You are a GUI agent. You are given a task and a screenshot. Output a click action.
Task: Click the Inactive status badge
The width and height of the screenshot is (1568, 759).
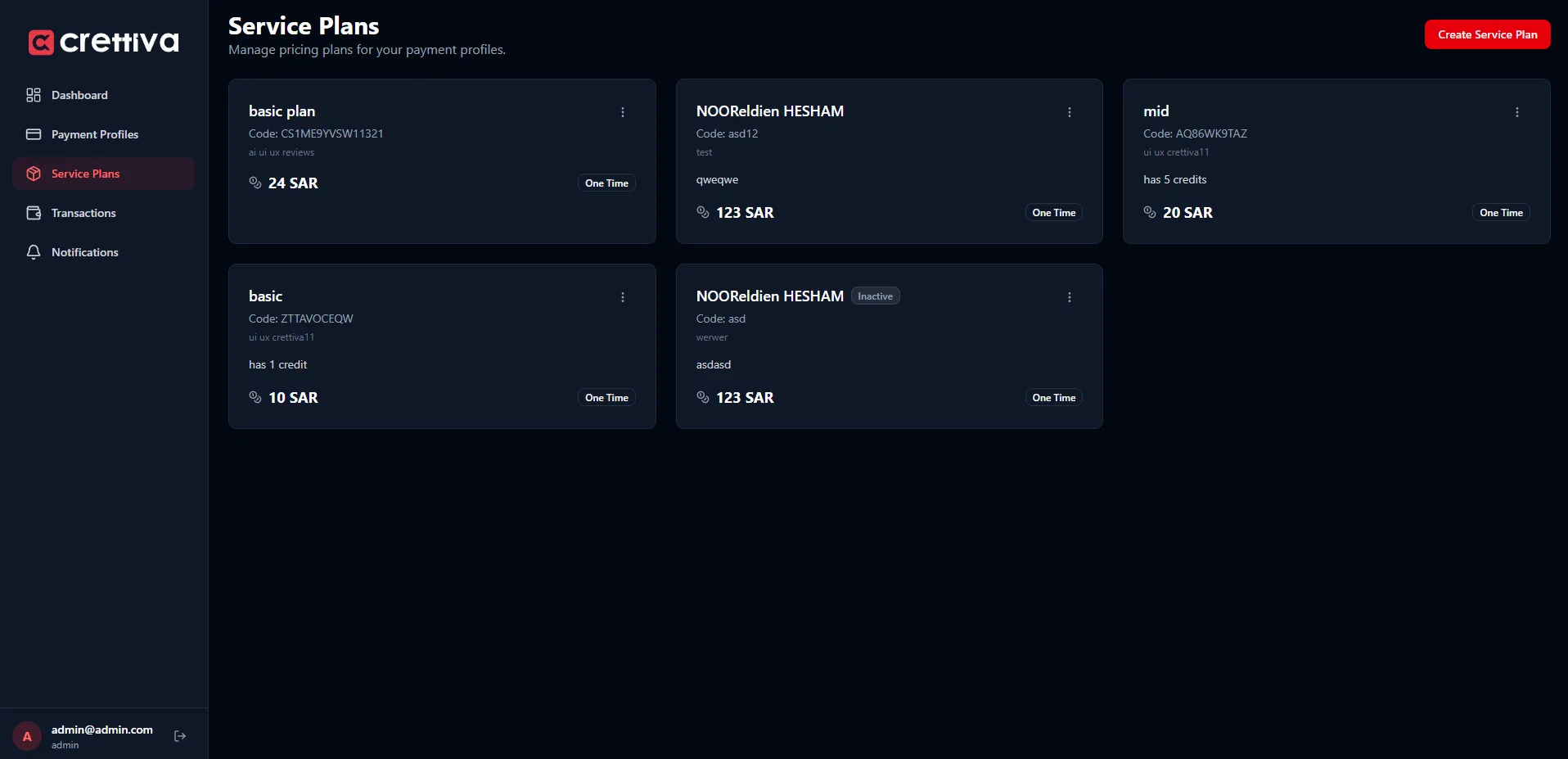click(875, 296)
